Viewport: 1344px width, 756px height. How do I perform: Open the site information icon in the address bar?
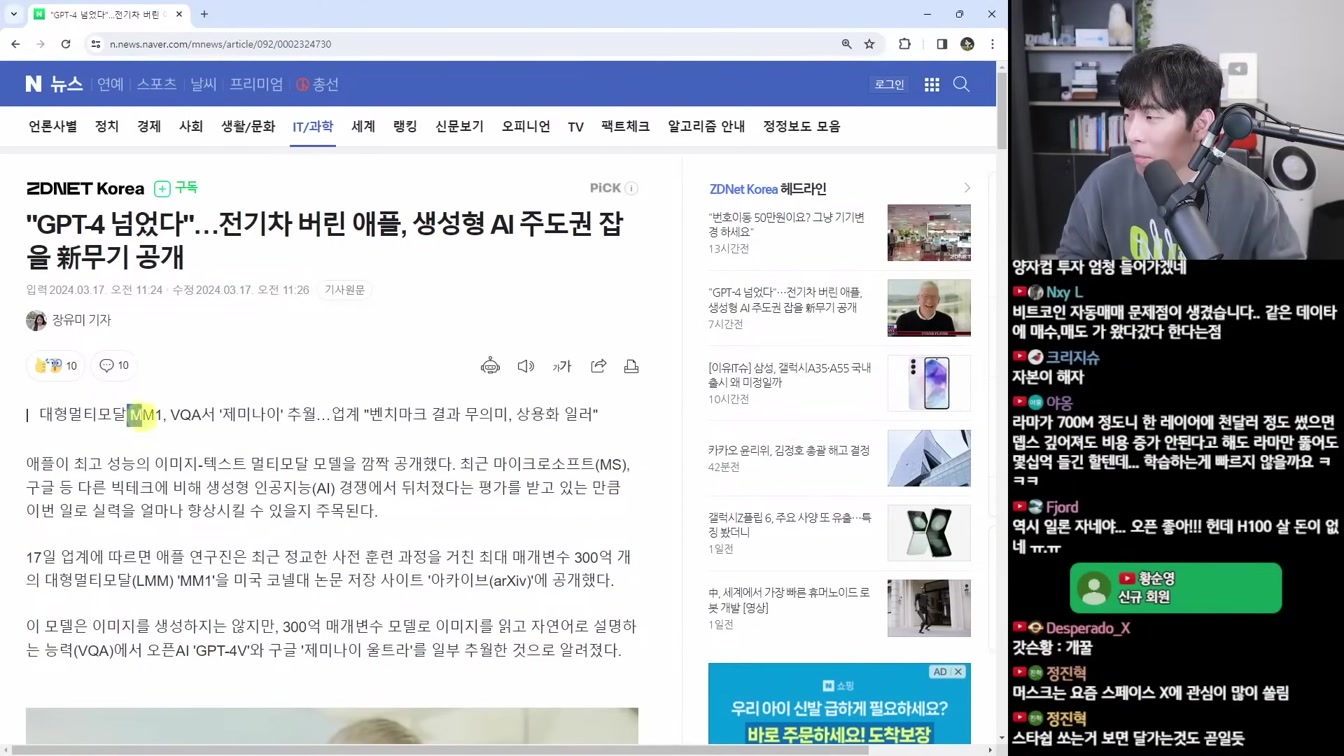(96, 44)
